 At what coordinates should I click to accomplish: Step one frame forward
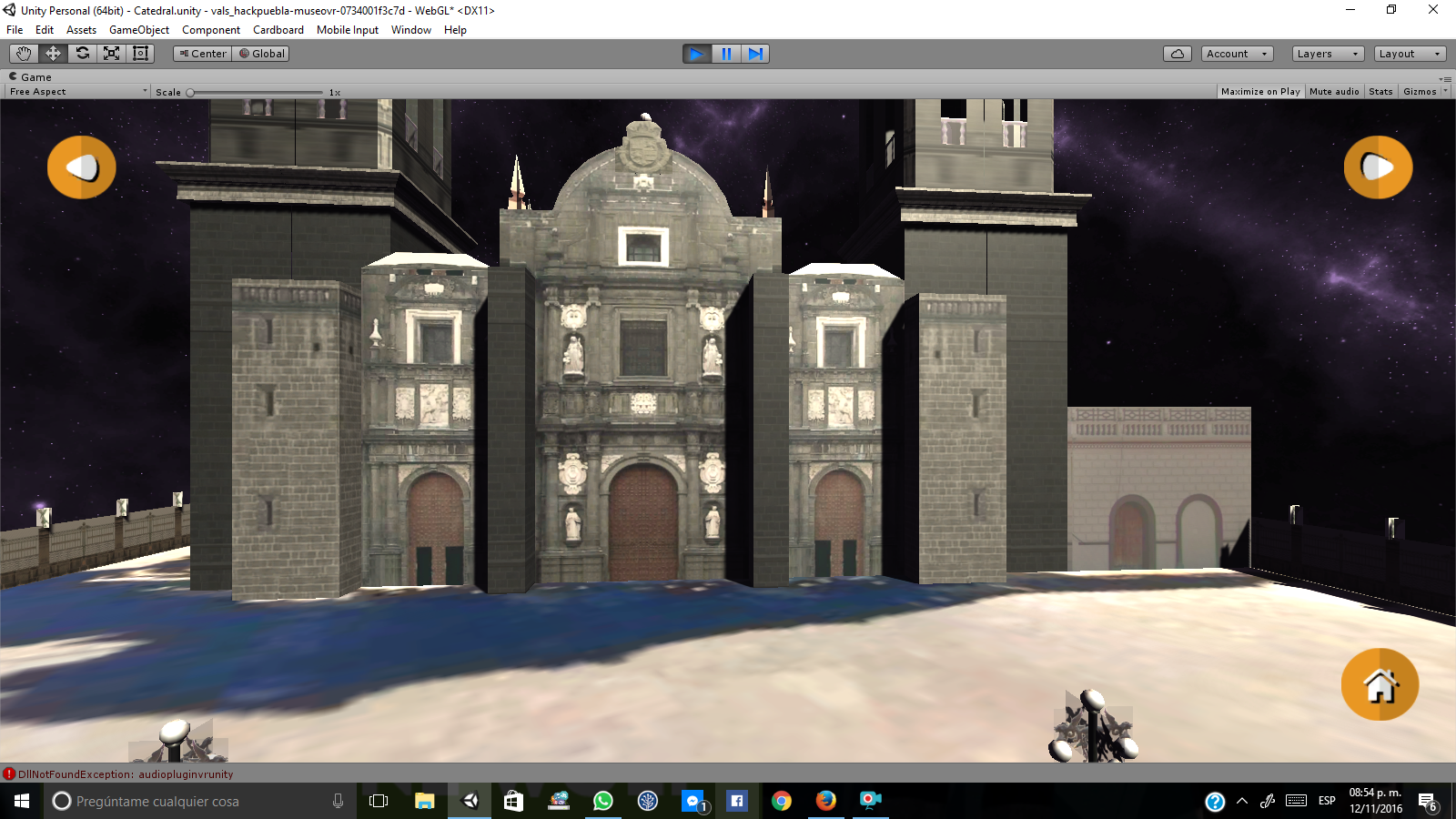[755, 54]
